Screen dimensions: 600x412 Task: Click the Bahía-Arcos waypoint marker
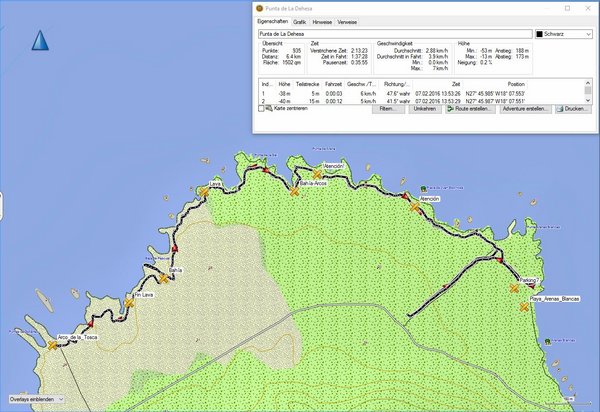coord(295,192)
